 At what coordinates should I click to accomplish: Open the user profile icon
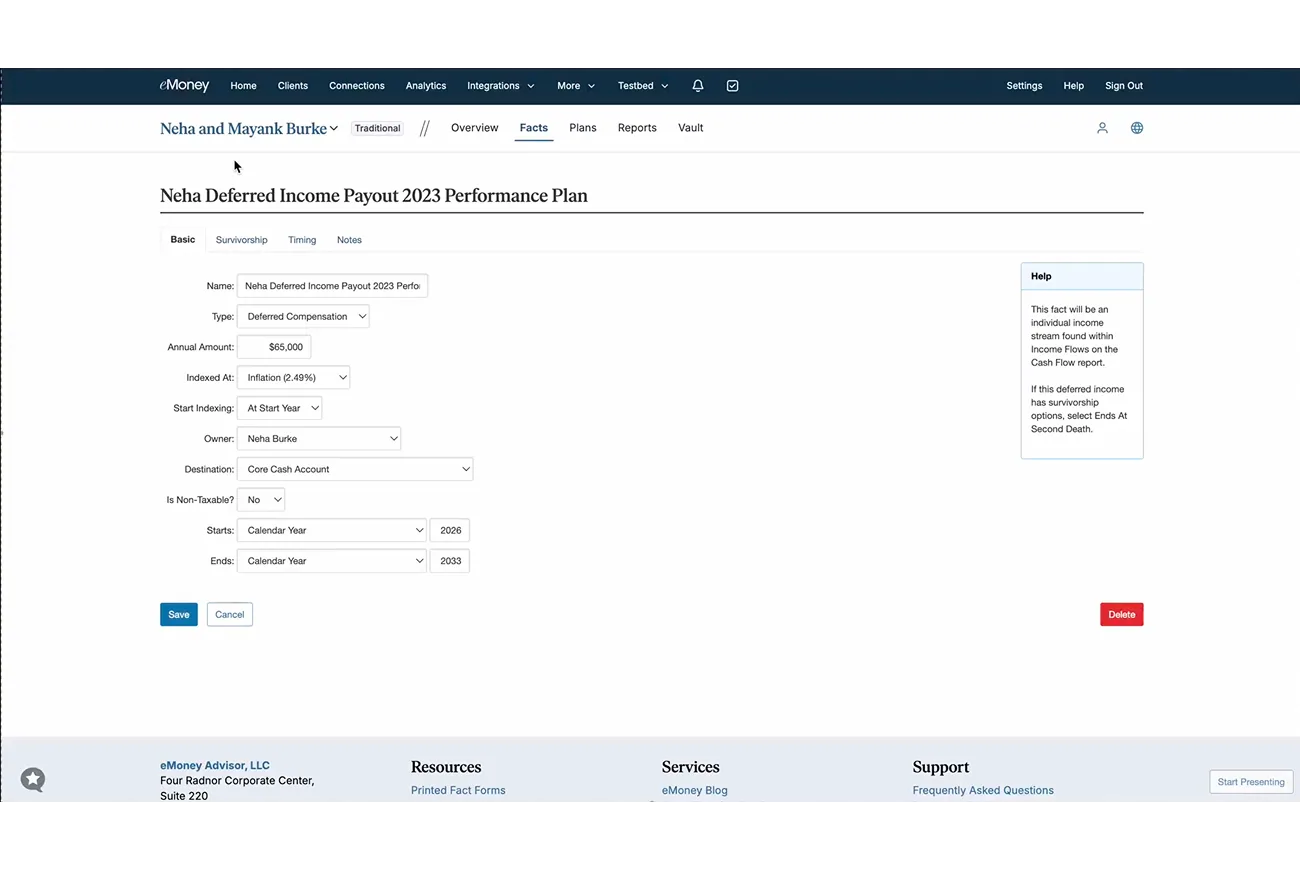tap(1102, 128)
